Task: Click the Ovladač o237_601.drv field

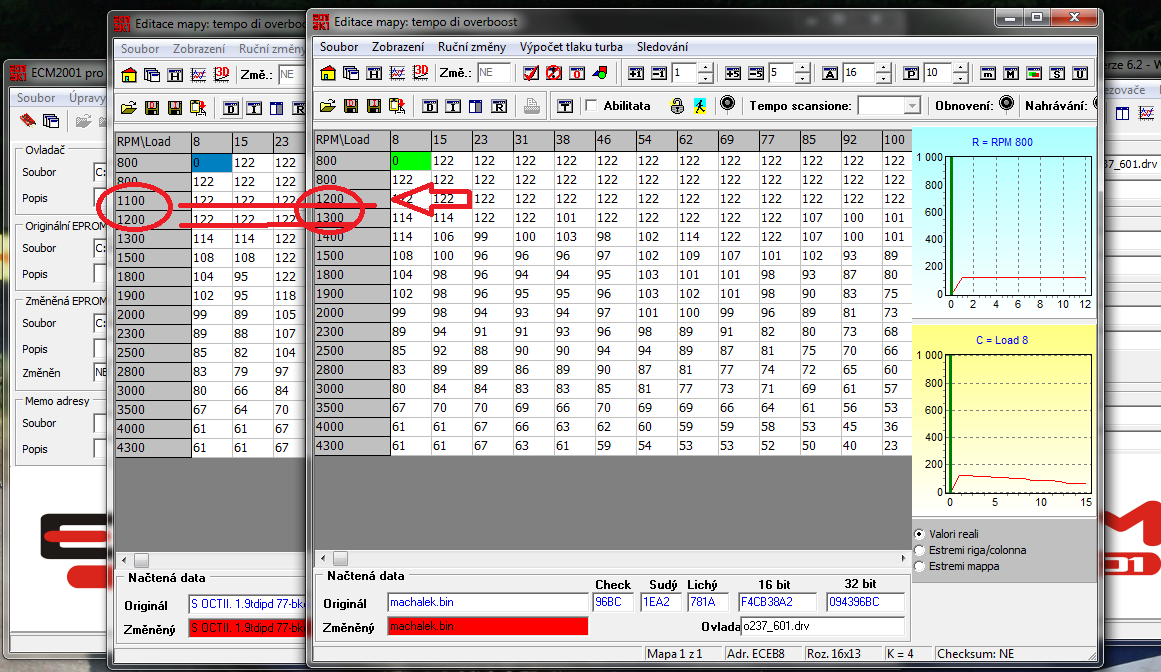Action: click(x=823, y=626)
